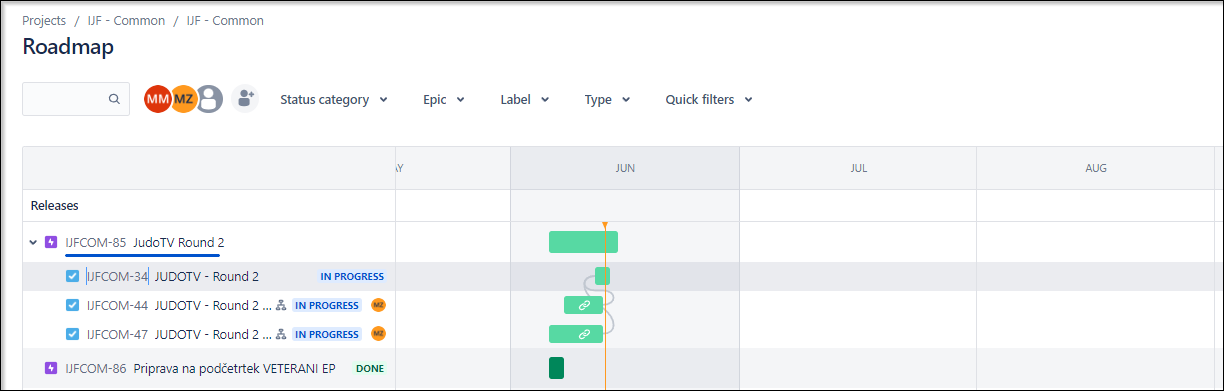Open issue key IJFCOM-86

click(95, 368)
